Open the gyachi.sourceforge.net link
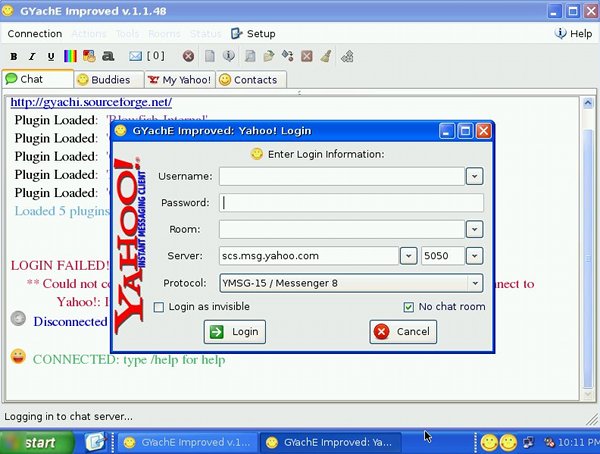 coord(91,102)
